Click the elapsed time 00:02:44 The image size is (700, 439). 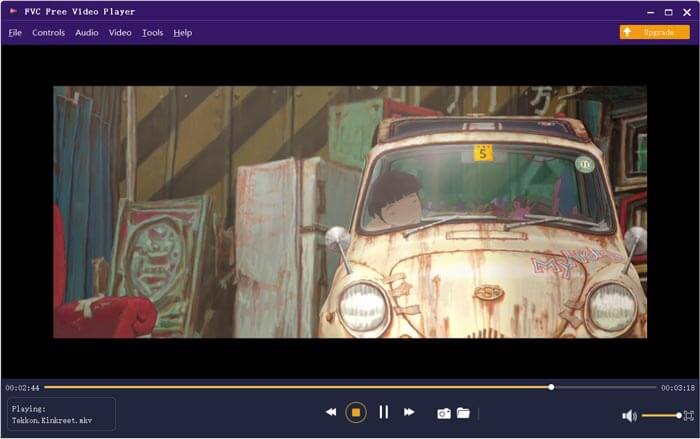pyautogui.click(x=22, y=388)
